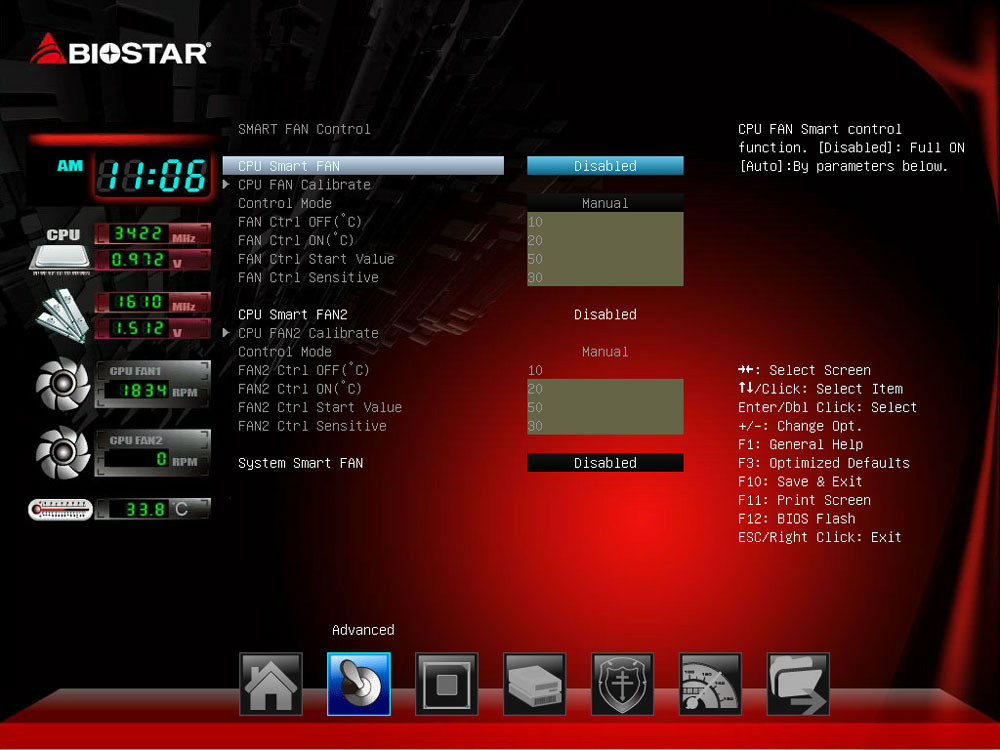Click the thermometer temperature icon
Viewport: 1000px width, 750px height.
[60, 509]
